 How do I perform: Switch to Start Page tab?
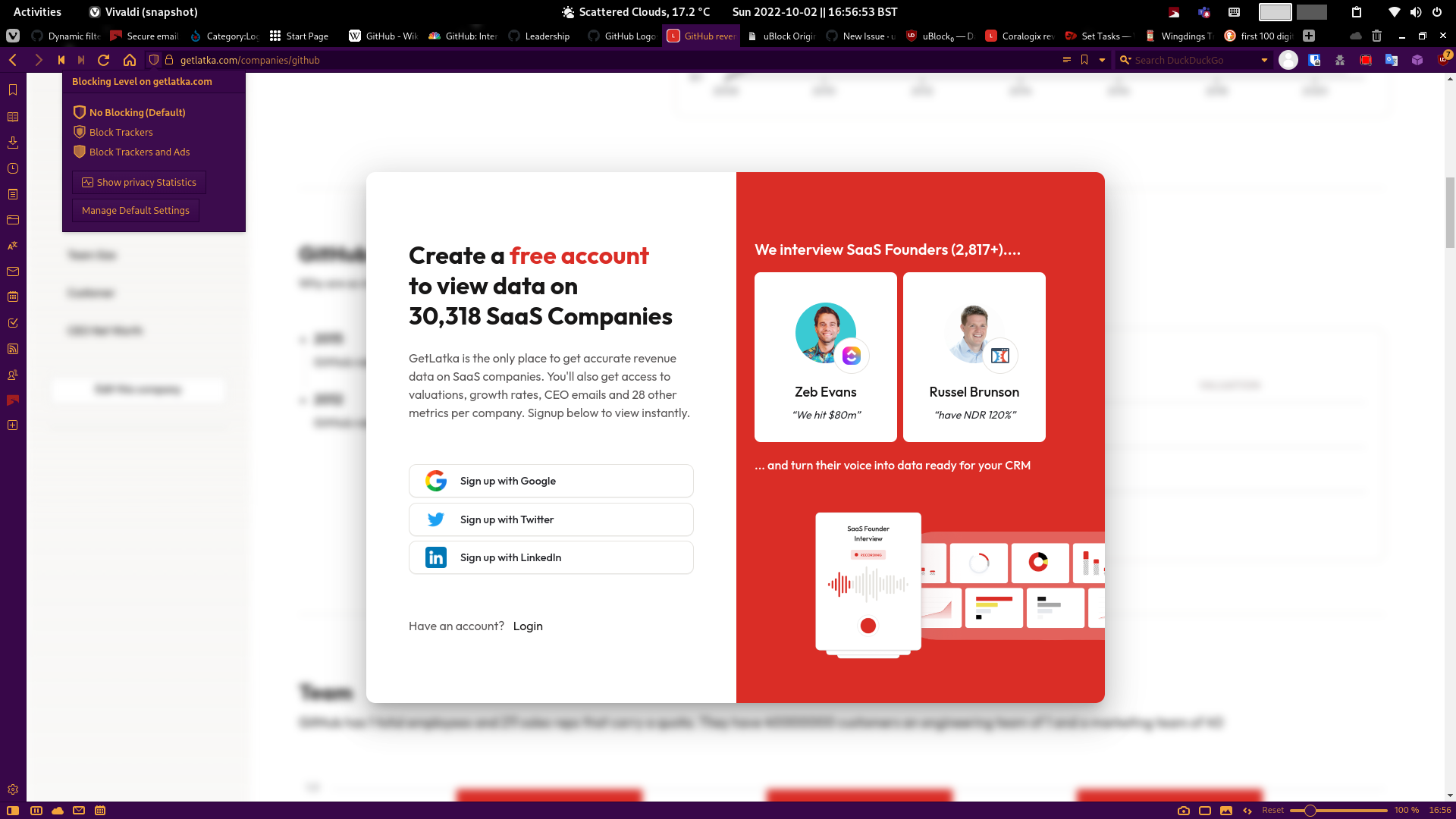[300, 36]
